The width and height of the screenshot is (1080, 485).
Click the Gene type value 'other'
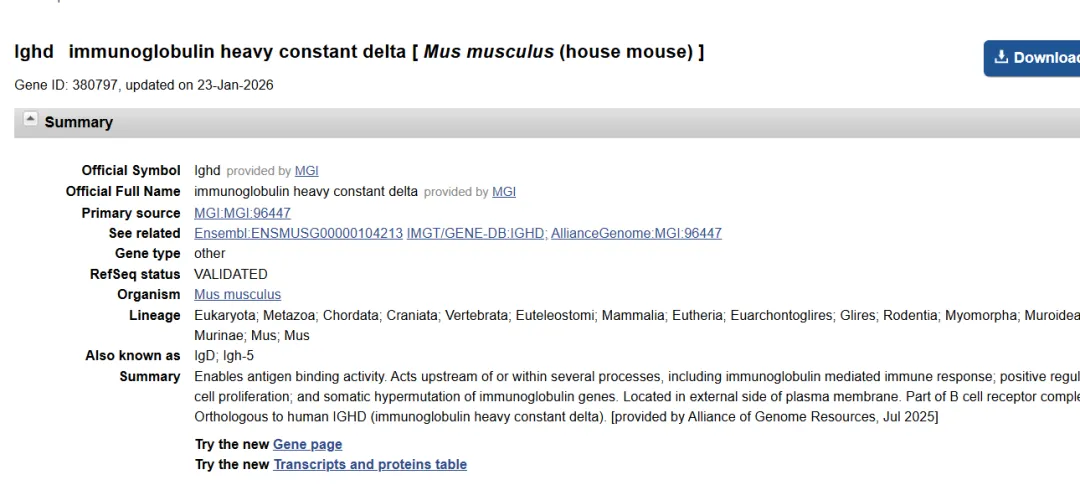click(x=210, y=254)
